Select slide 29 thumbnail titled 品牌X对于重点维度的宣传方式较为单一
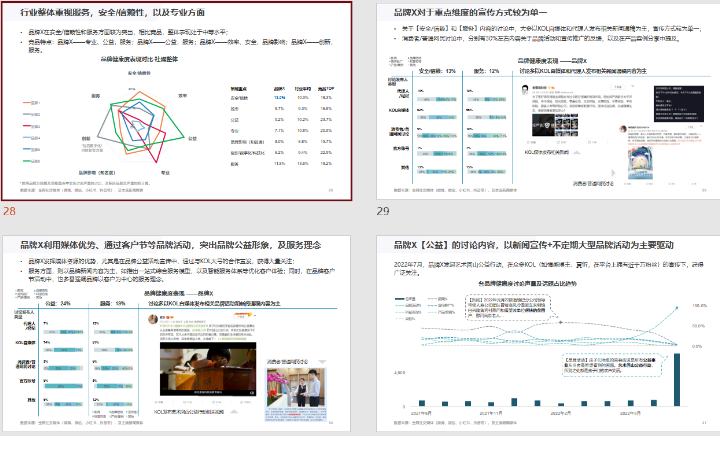The height and width of the screenshot is (450, 720). coord(548,101)
